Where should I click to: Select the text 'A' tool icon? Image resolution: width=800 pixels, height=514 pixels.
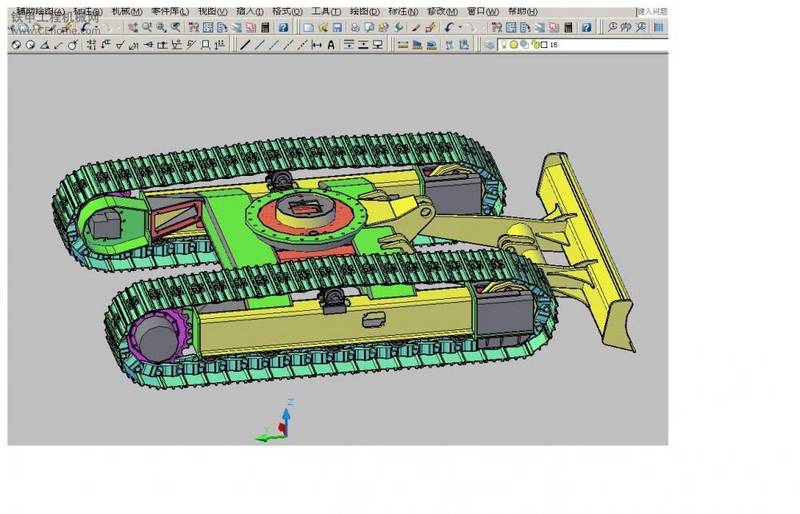(331, 45)
